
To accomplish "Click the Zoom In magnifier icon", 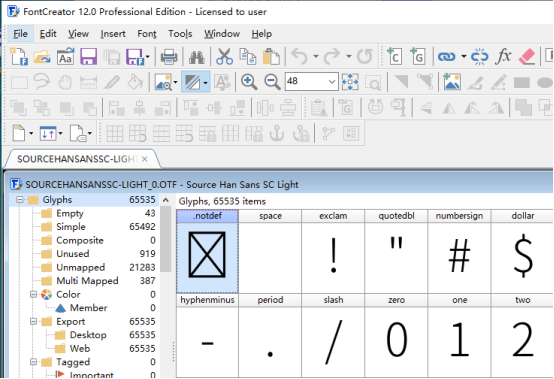I will point(249,82).
